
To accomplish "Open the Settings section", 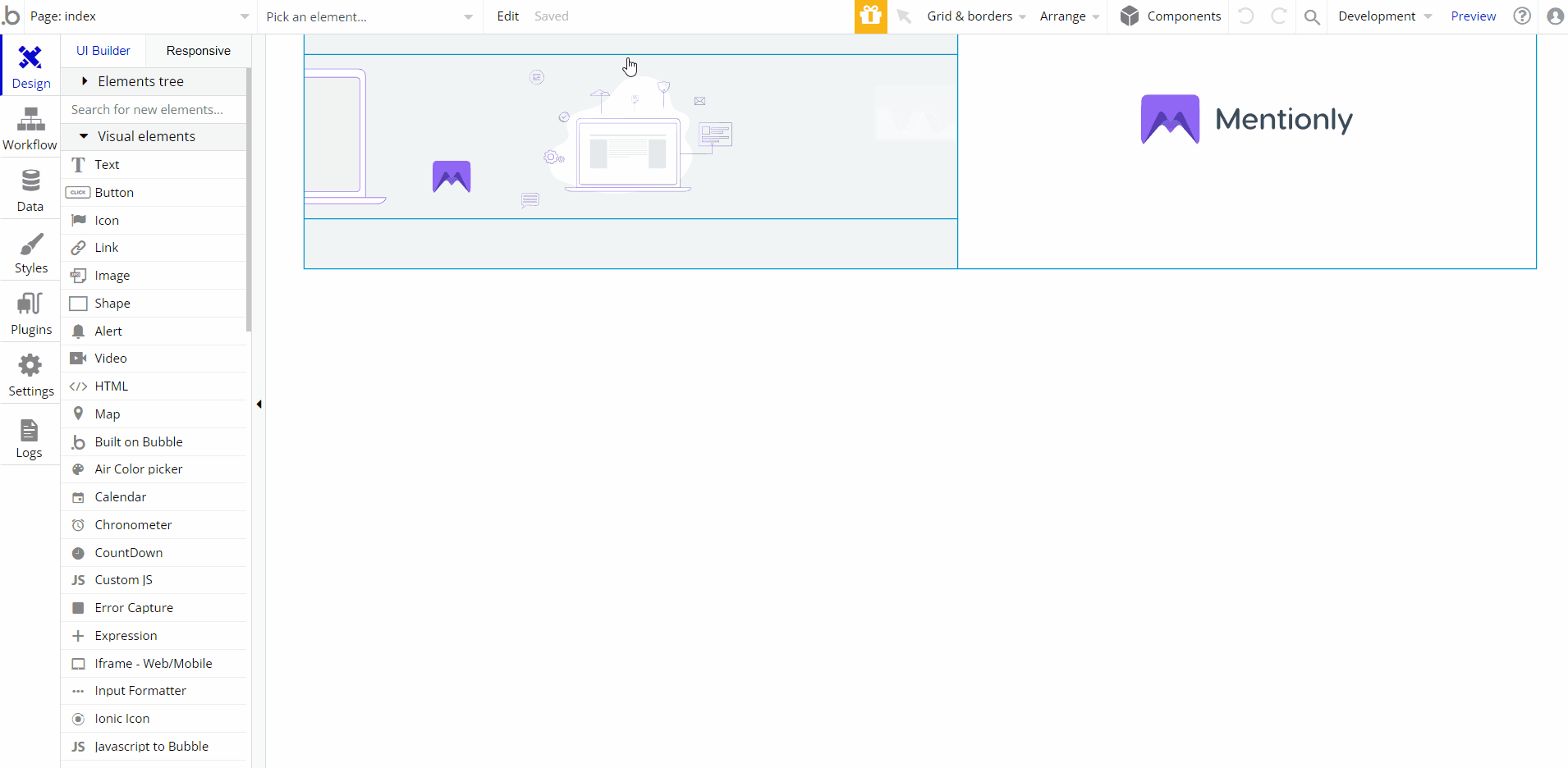I will click(30, 374).
